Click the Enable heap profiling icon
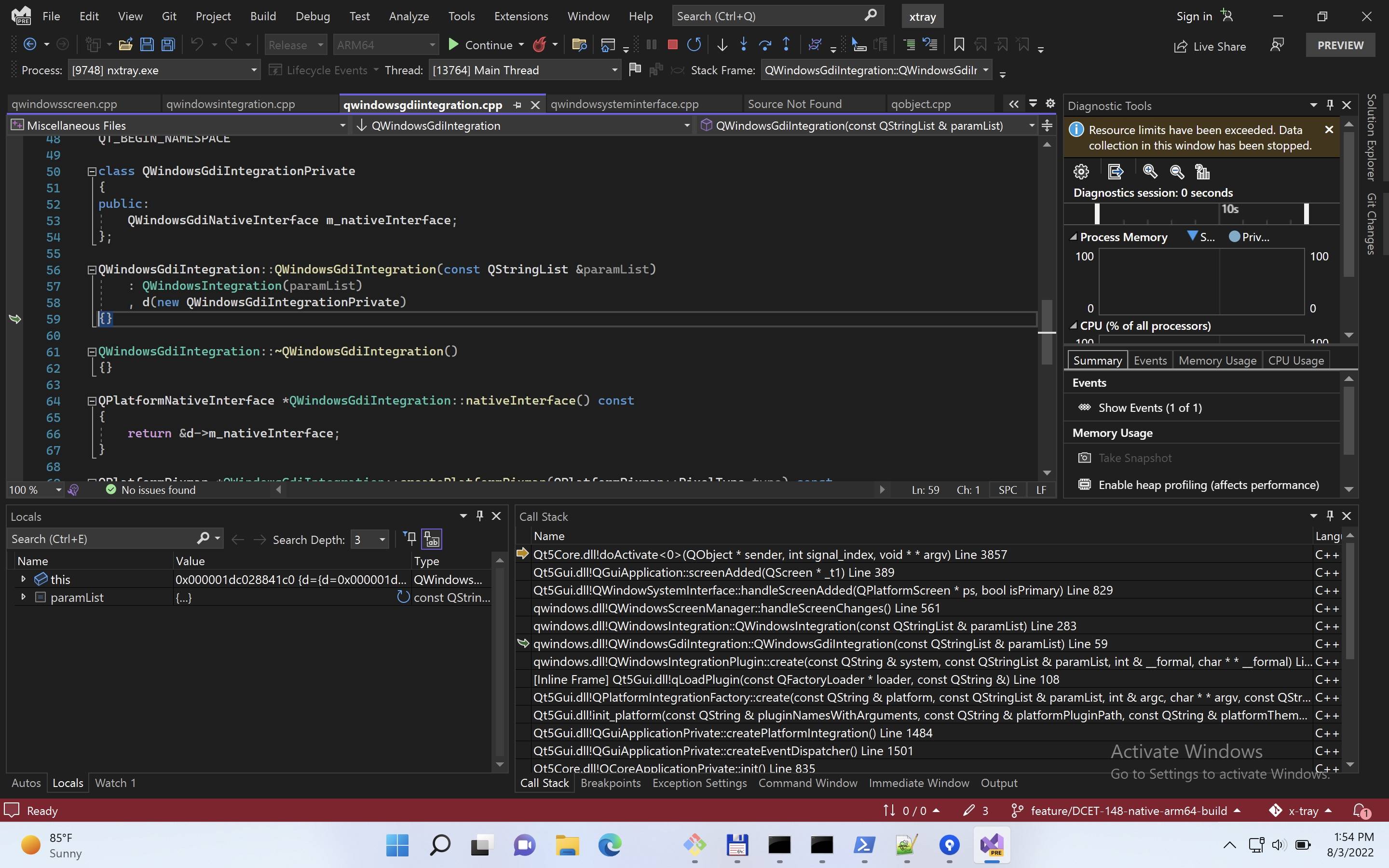Viewport: 1389px width, 868px height. (1084, 485)
